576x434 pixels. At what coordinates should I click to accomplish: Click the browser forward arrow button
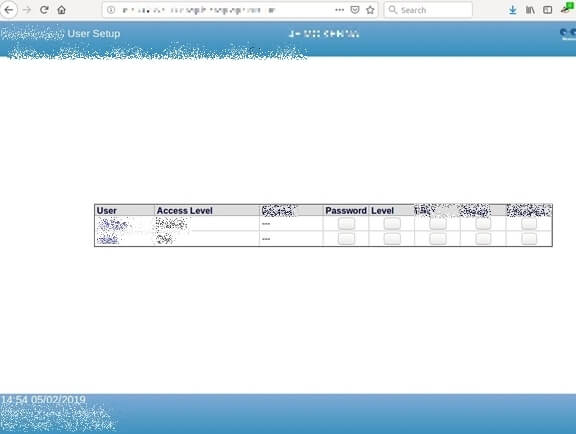(x=27, y=10)
